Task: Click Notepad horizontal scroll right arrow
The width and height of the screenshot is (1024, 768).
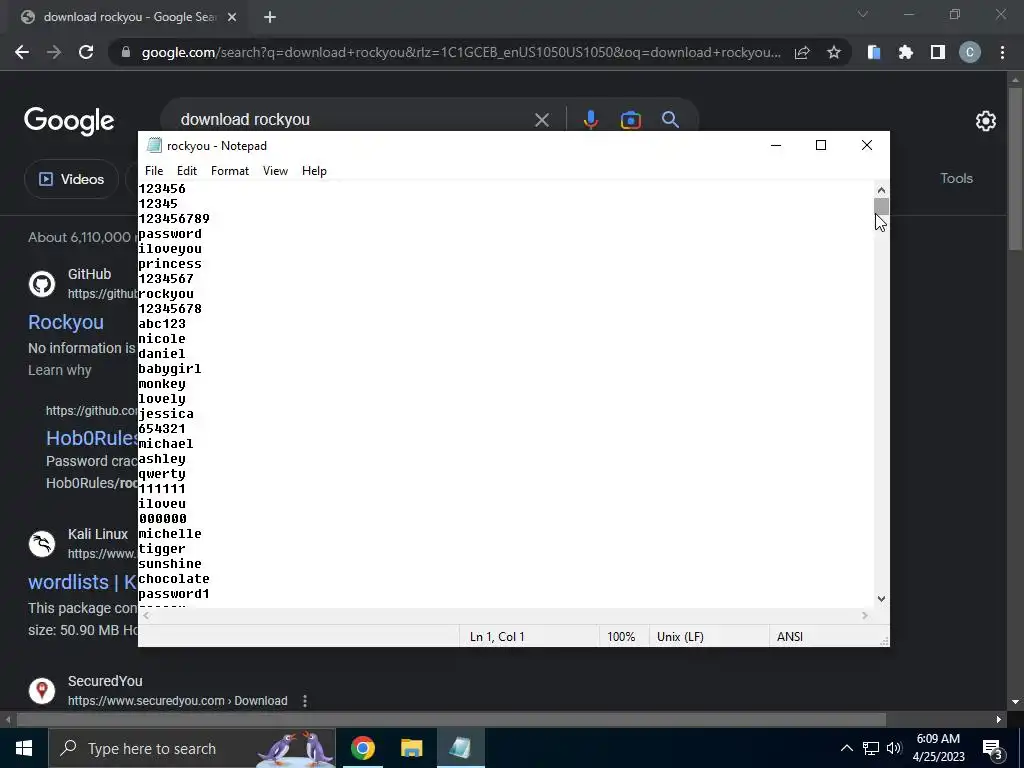Action: point(865,615)
